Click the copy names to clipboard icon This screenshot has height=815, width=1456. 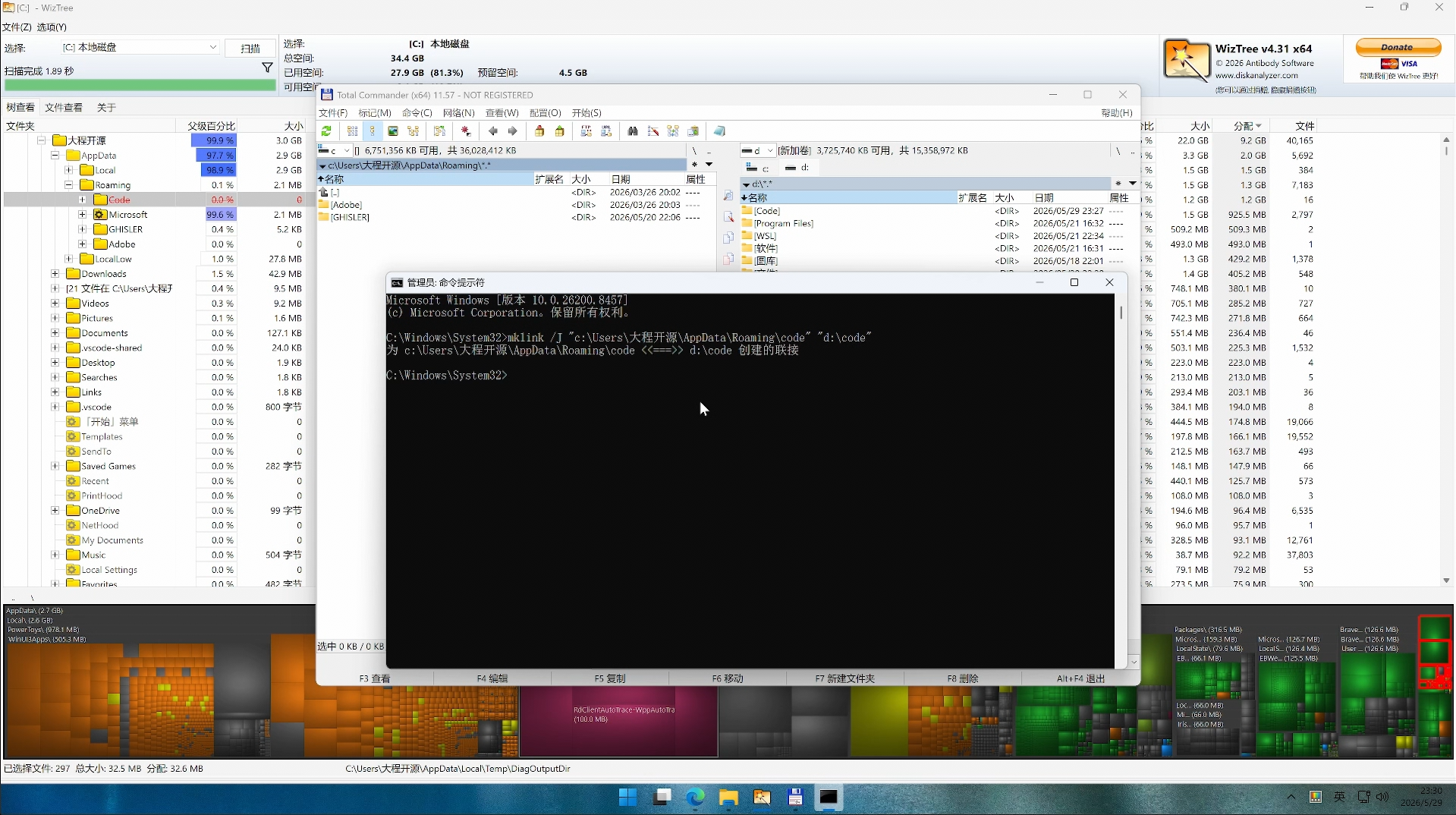coord(693,131)
